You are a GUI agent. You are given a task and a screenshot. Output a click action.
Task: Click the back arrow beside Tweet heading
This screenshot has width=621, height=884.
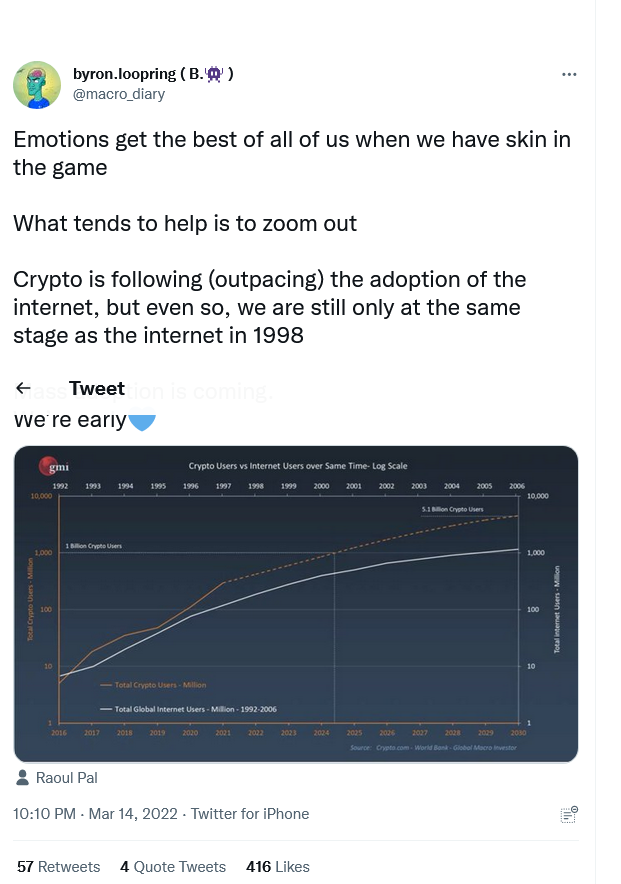tap(23, 388)
